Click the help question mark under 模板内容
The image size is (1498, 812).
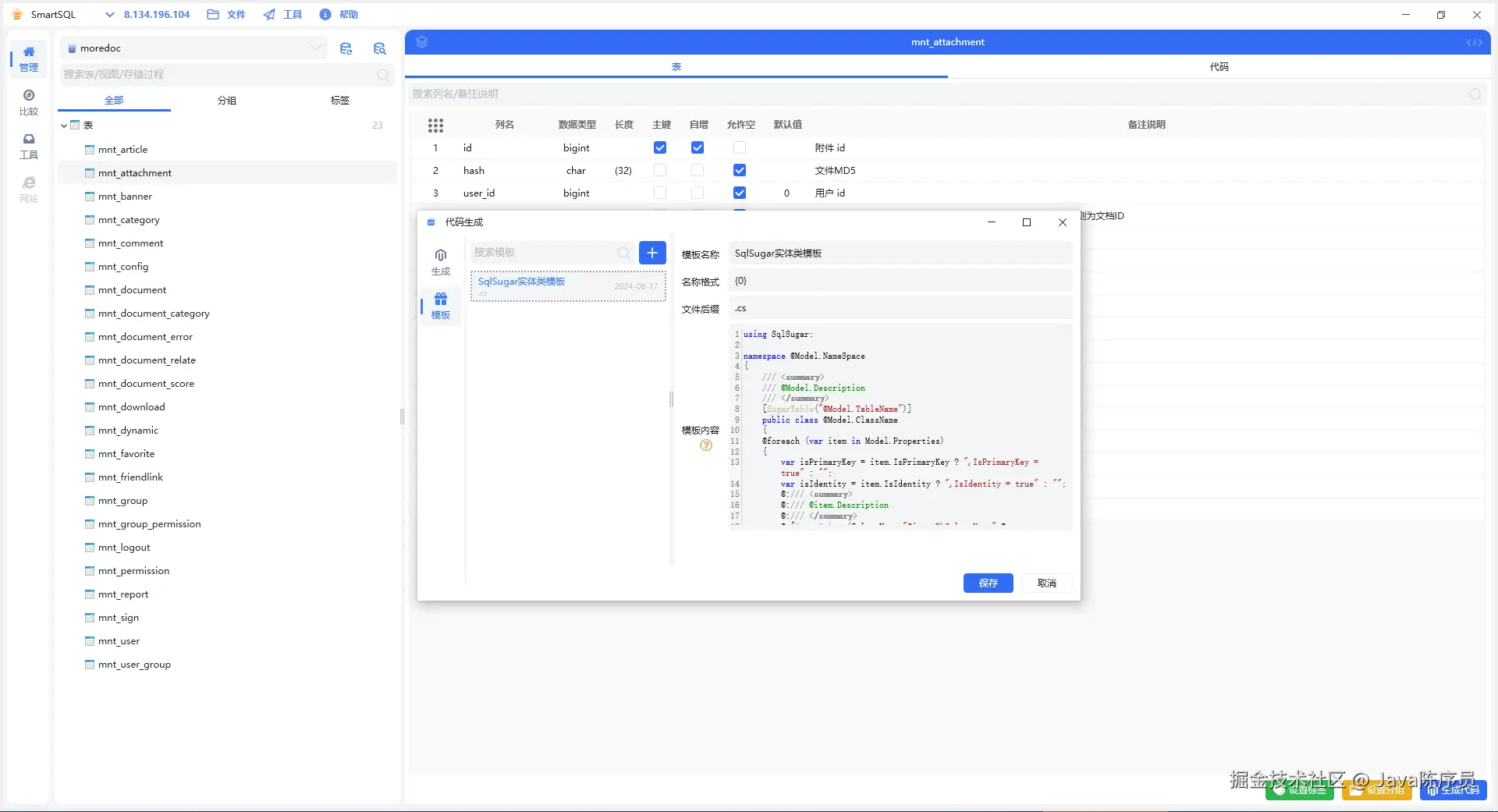(x=706, y=445)
